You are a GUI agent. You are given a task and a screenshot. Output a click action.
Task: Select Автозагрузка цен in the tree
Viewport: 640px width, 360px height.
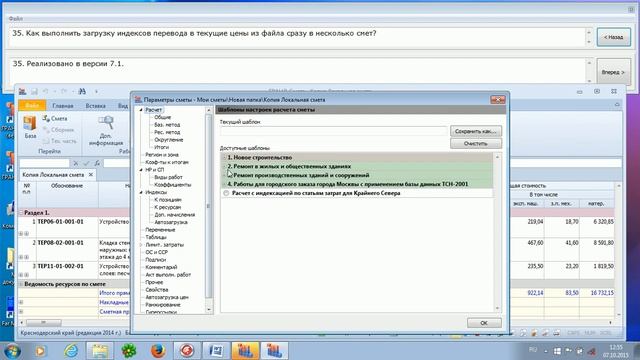pos(167,298)
